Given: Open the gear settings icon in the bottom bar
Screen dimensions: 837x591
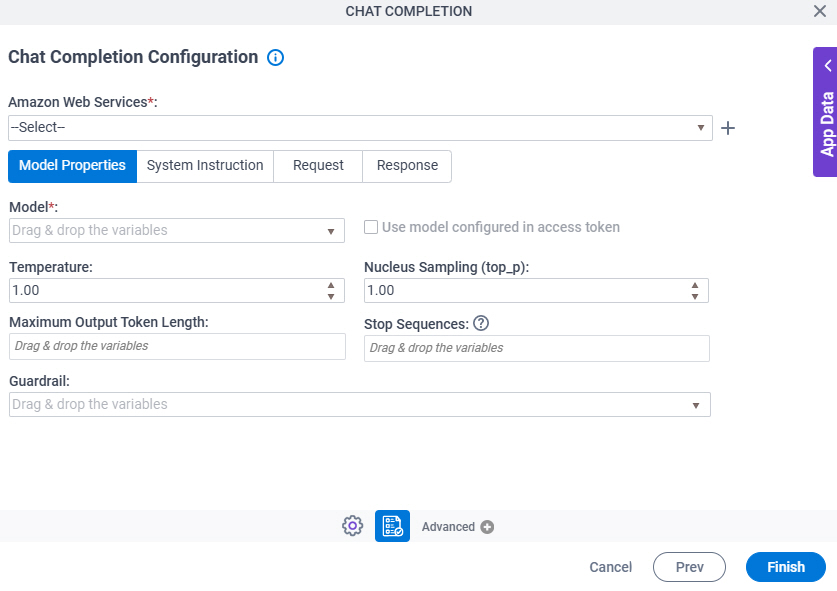Looking at the screenshot, I should (x=352, y=526).
